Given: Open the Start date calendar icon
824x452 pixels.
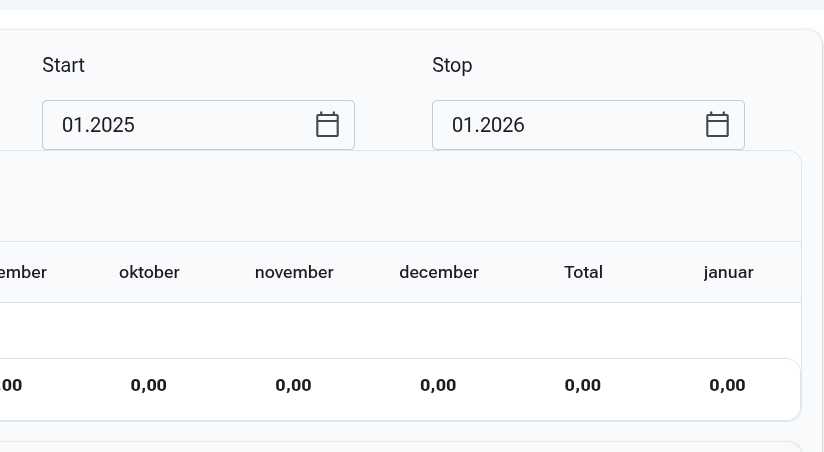Looking at the screenshot, I should [x=327, y=125].
